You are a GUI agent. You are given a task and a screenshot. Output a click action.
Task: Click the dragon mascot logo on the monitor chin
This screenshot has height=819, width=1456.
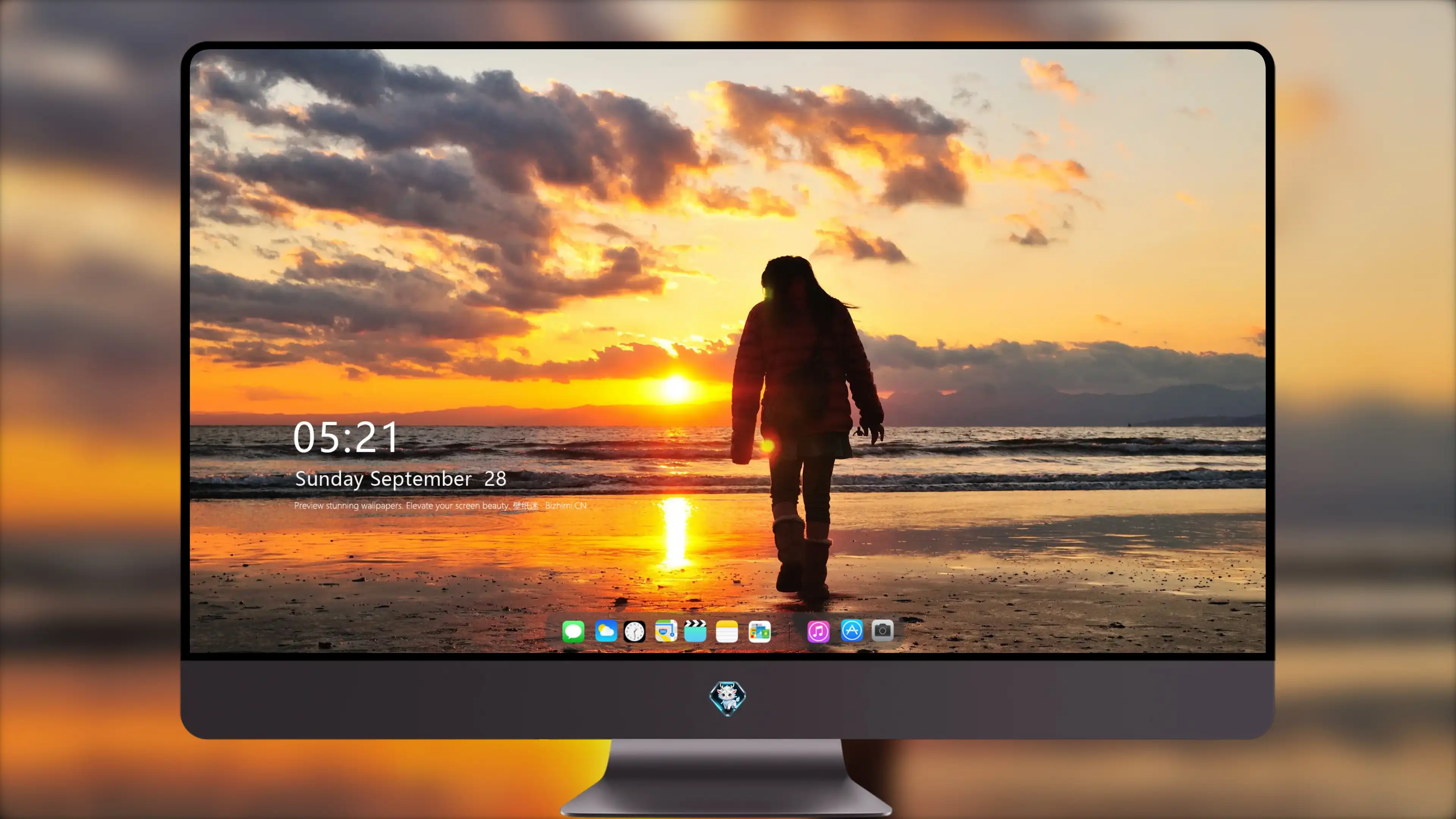click(728, 698)
